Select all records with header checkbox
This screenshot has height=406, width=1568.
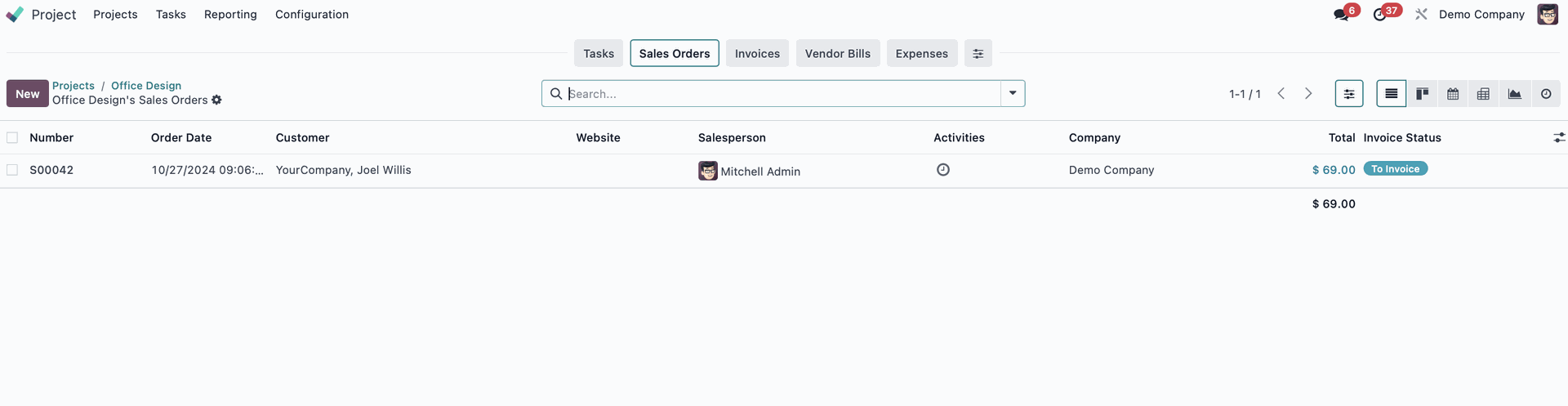click(12, 137)
